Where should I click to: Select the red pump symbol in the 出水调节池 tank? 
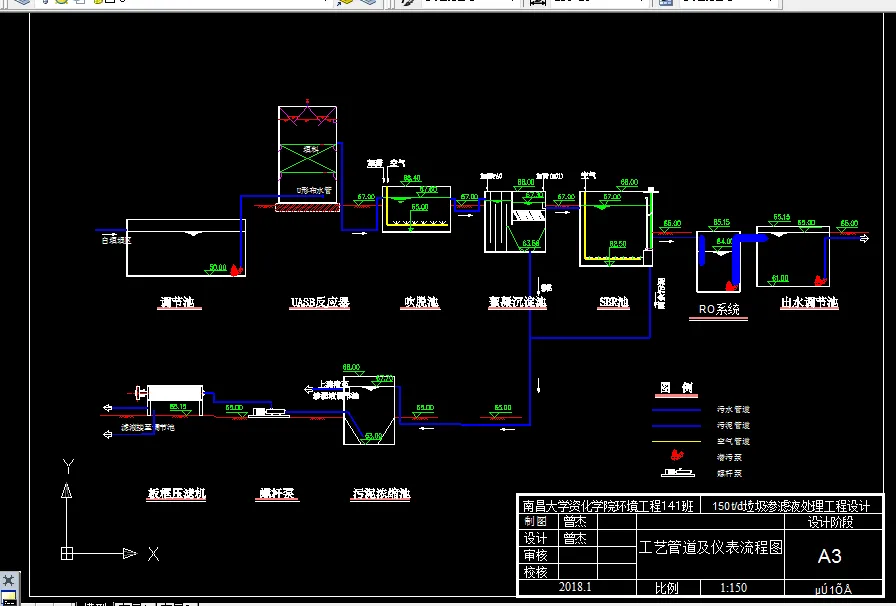[820, 281]
